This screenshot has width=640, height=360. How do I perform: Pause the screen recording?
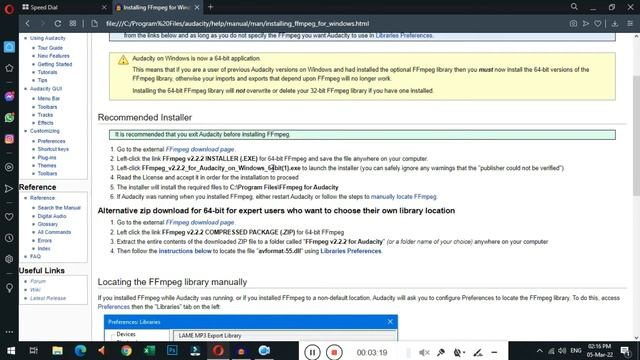[312, 352]
